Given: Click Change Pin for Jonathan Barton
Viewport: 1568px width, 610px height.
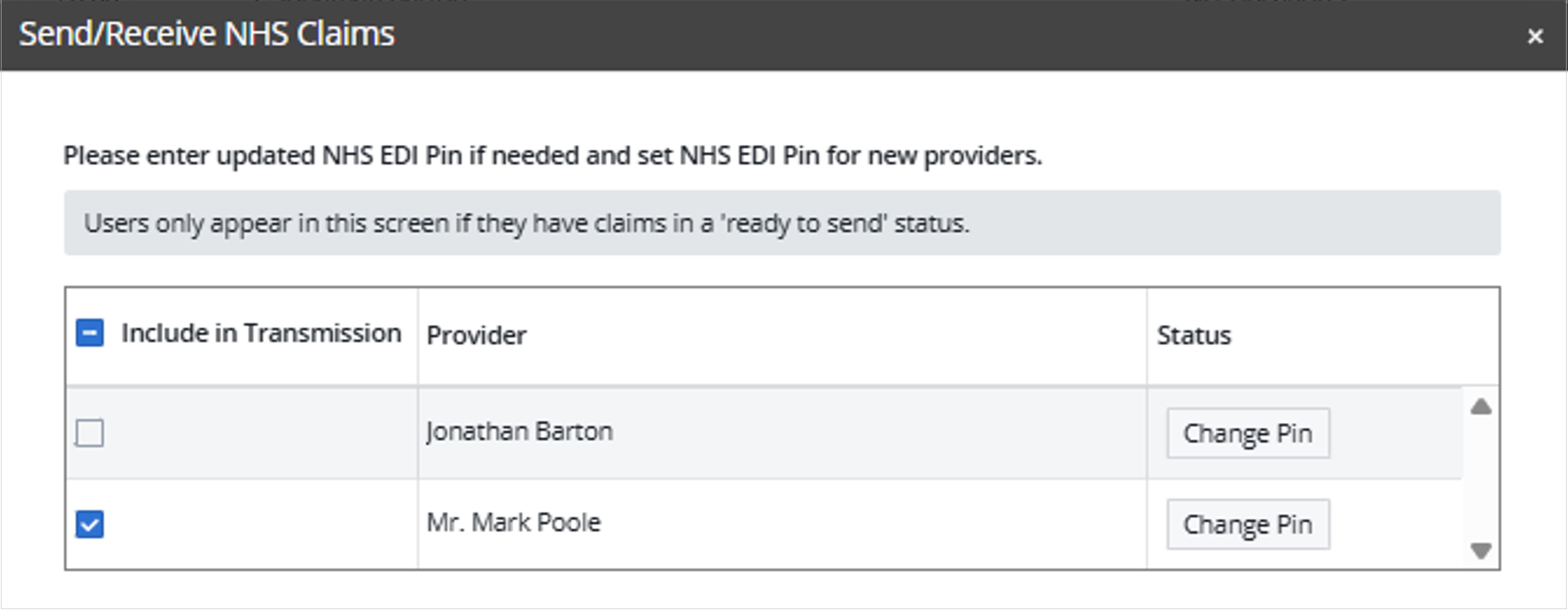Looking at the screenshot, I should (1247, 433).
